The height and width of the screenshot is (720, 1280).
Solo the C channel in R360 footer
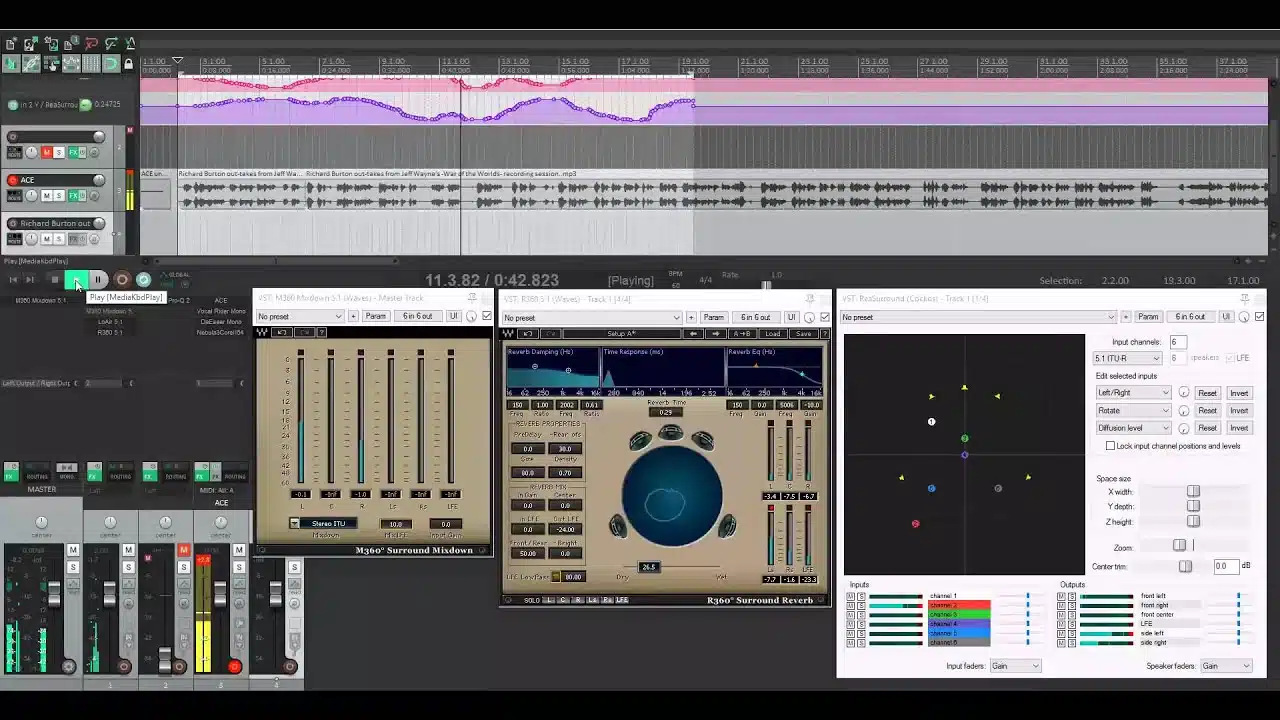(565, 600)
